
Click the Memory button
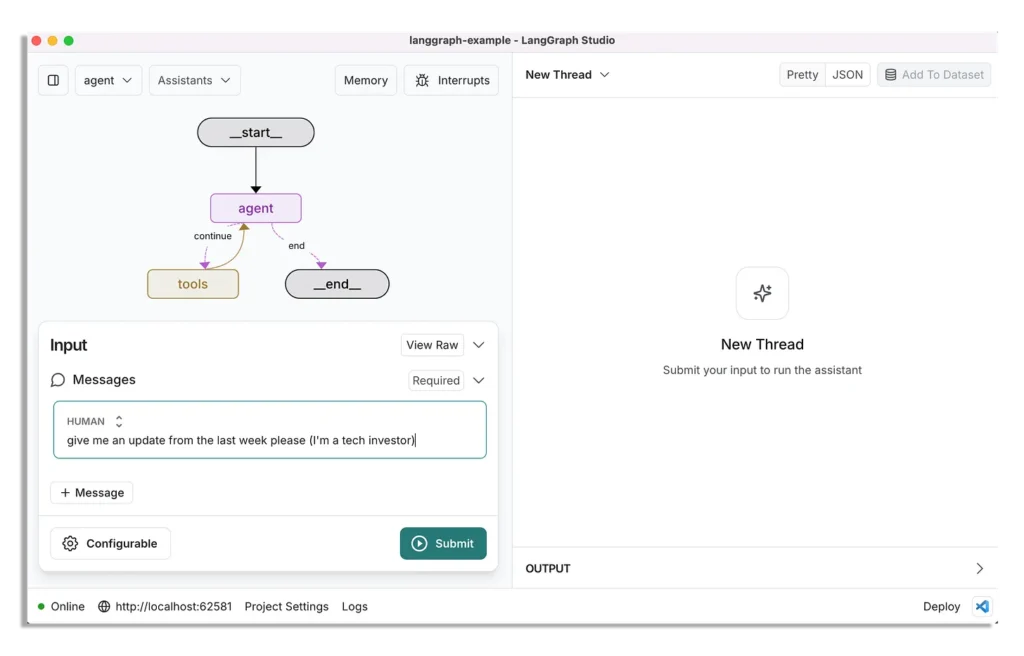pos(366,80)
